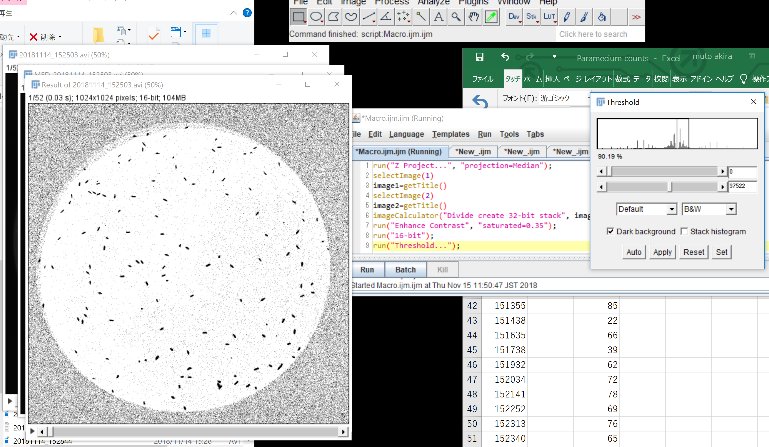This screenshot has width=769, height=447.
Task: Select the Hand scrolling tool
Action: pos(473,17)
